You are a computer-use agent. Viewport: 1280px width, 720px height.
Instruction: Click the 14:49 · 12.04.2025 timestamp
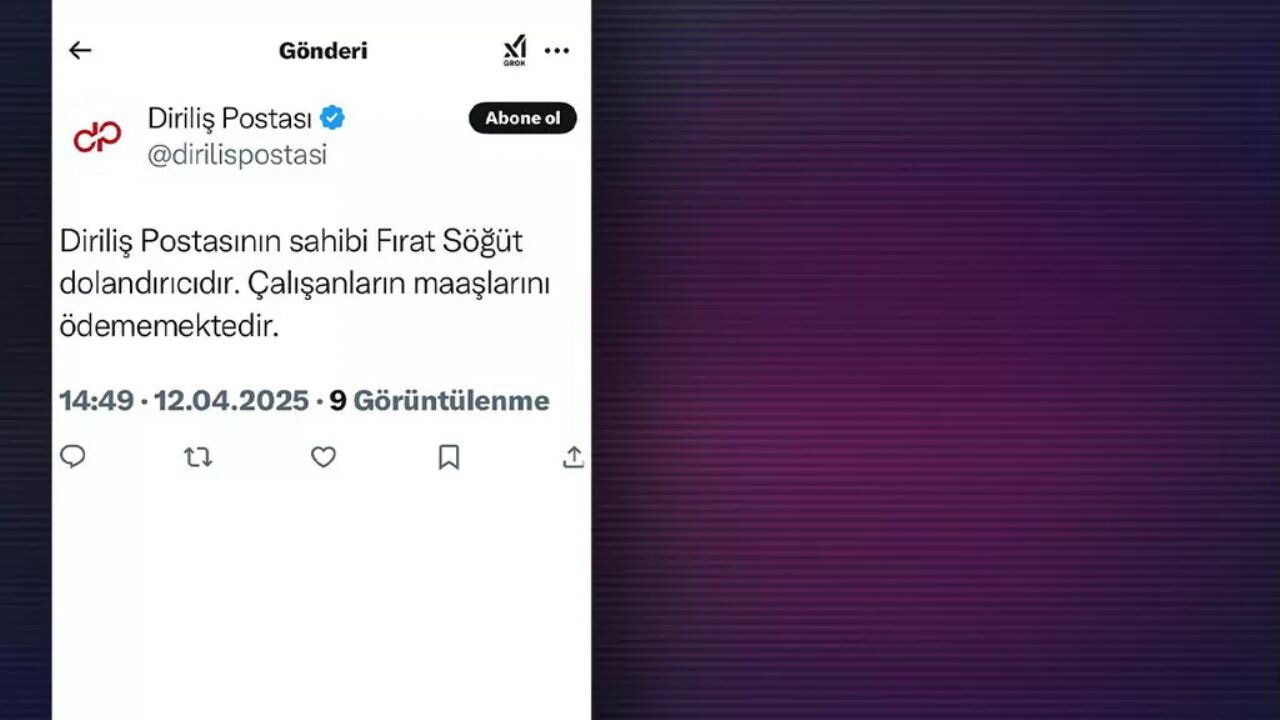[184, 400]
